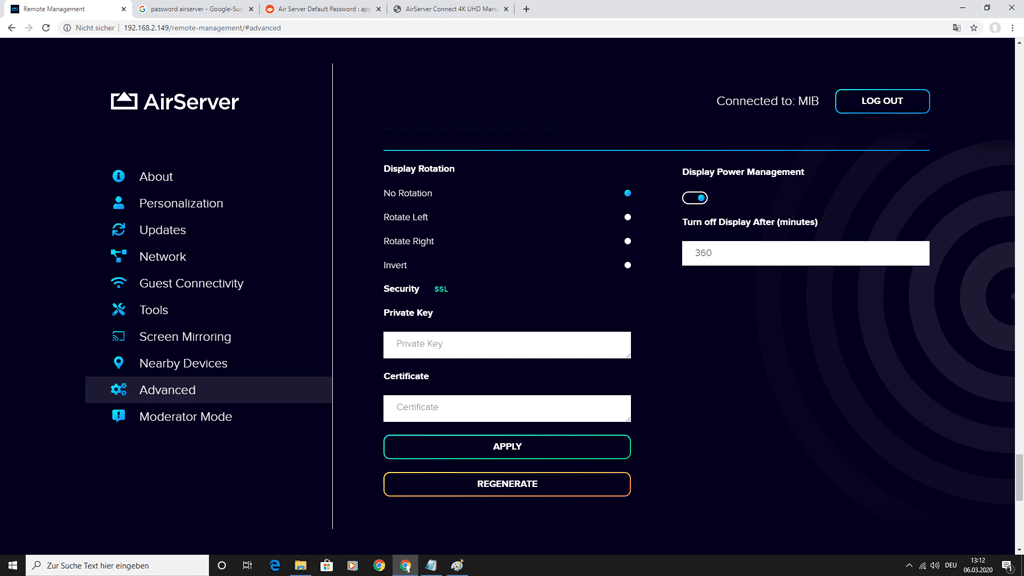
Task: Click the Nicht sicher site info indicator
Action: (x=88, y=27)
